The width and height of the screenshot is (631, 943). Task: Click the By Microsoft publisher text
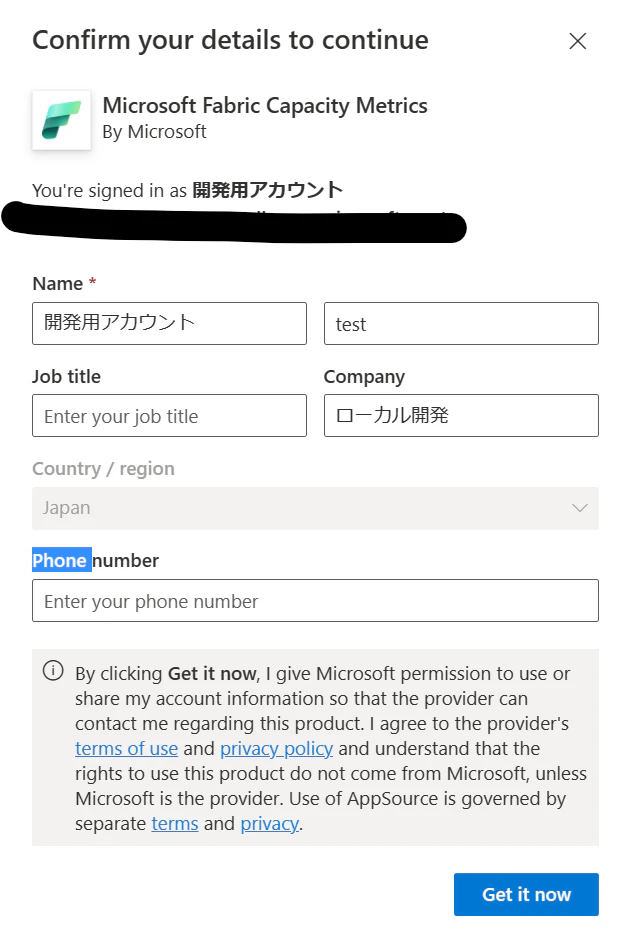154,132
